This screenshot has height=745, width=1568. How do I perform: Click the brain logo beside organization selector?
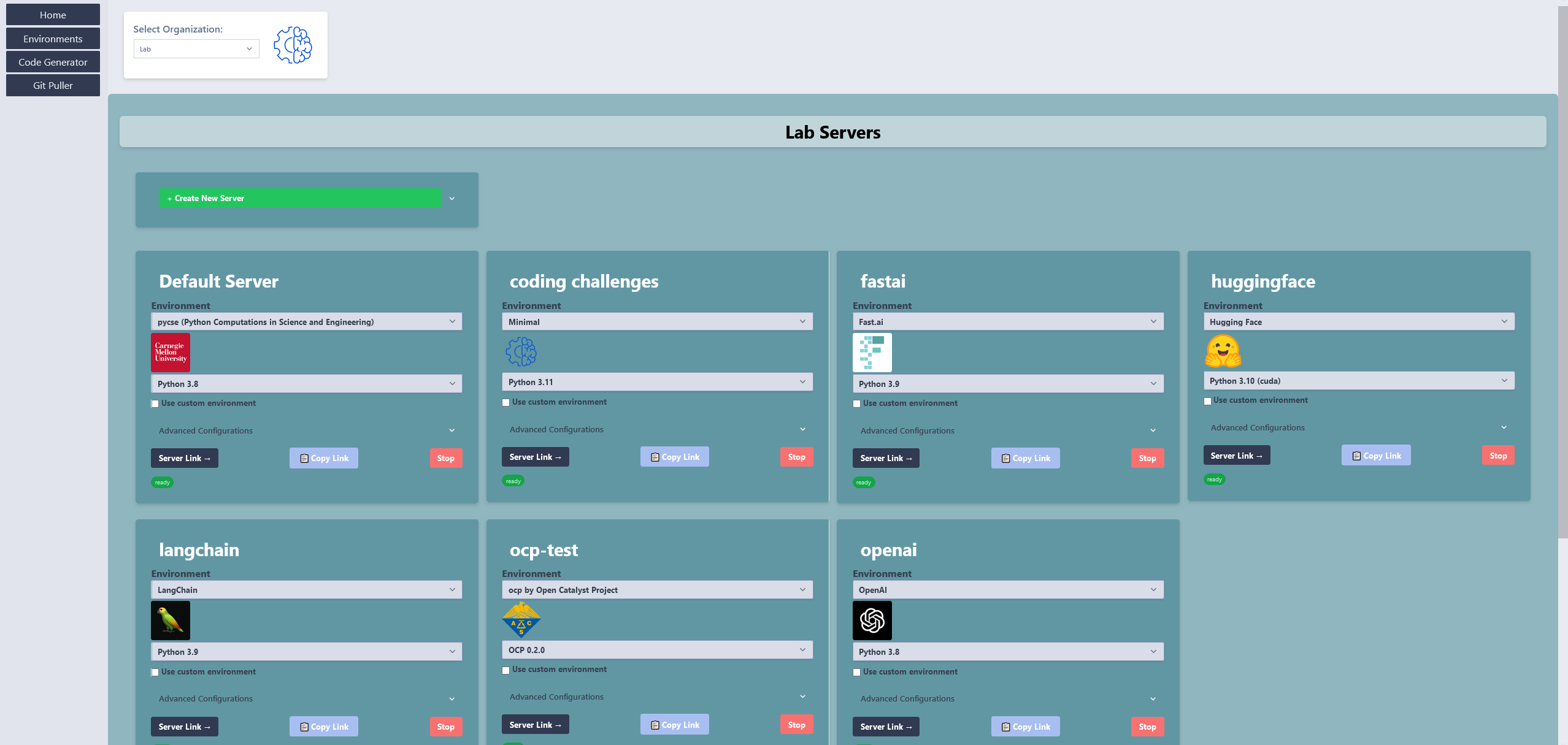coord(293,45)
